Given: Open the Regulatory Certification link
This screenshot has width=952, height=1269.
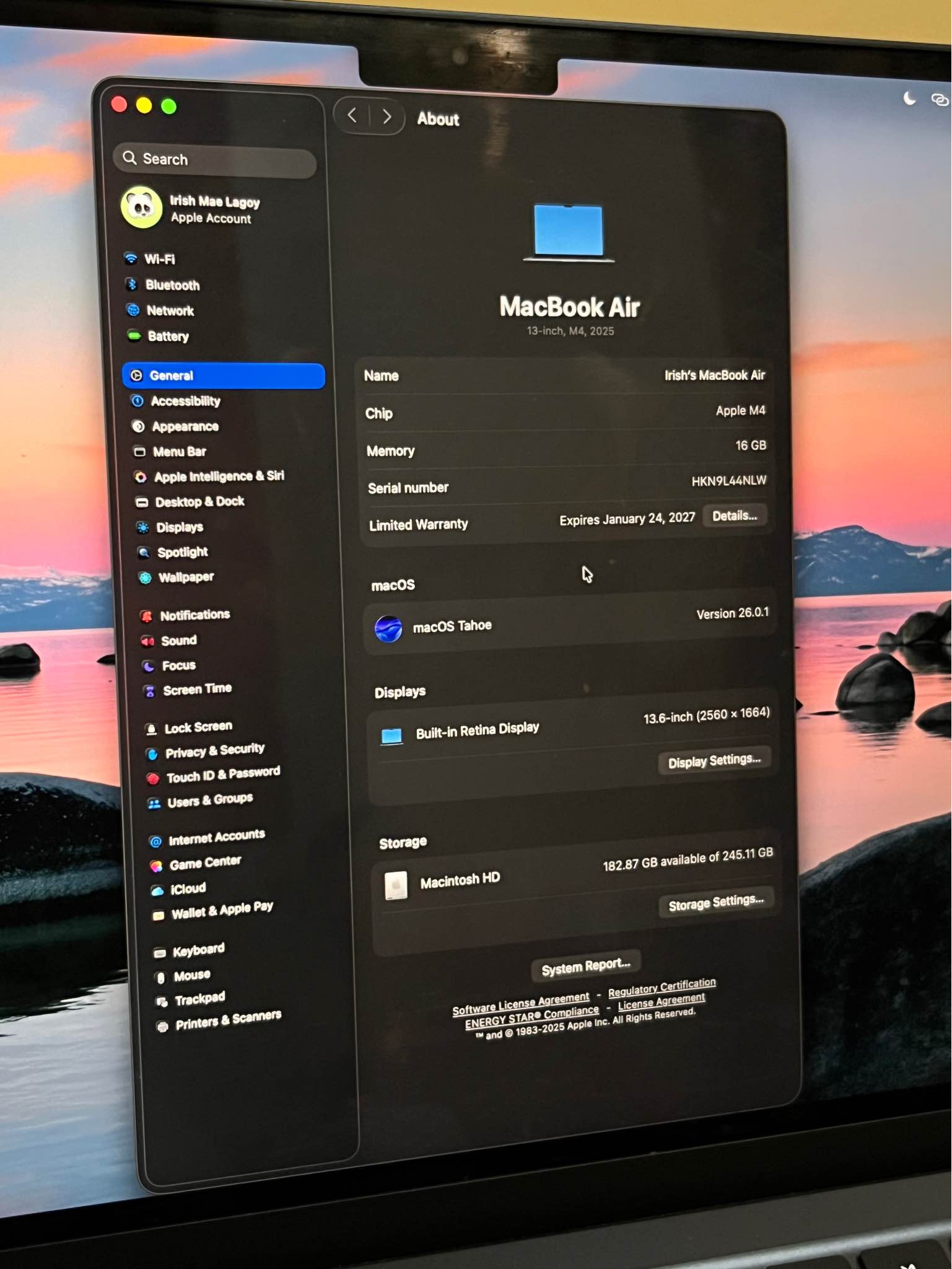Looking at the screenshot, I should pos(662,988).
